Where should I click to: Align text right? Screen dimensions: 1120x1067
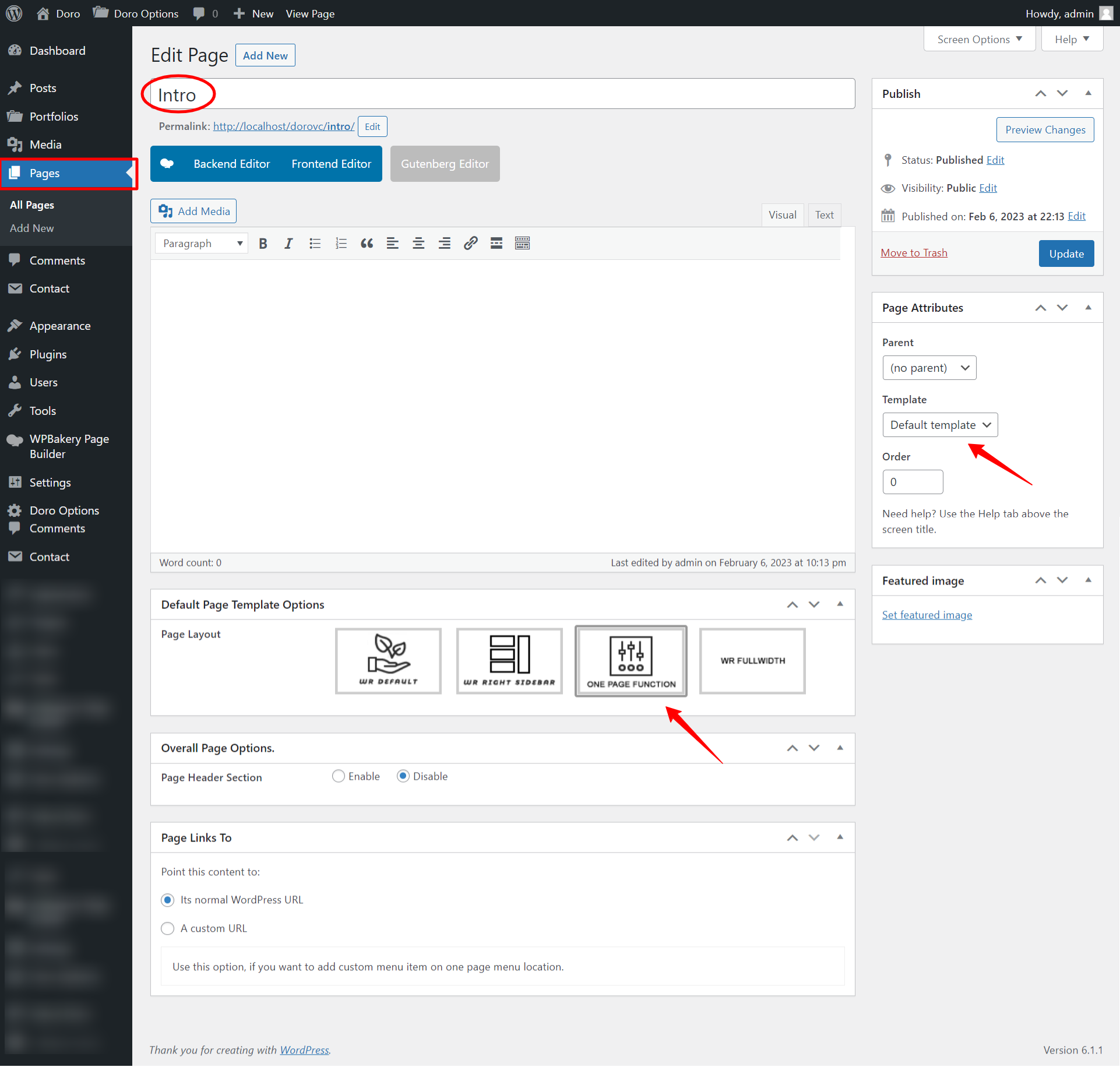pos(445,244)
